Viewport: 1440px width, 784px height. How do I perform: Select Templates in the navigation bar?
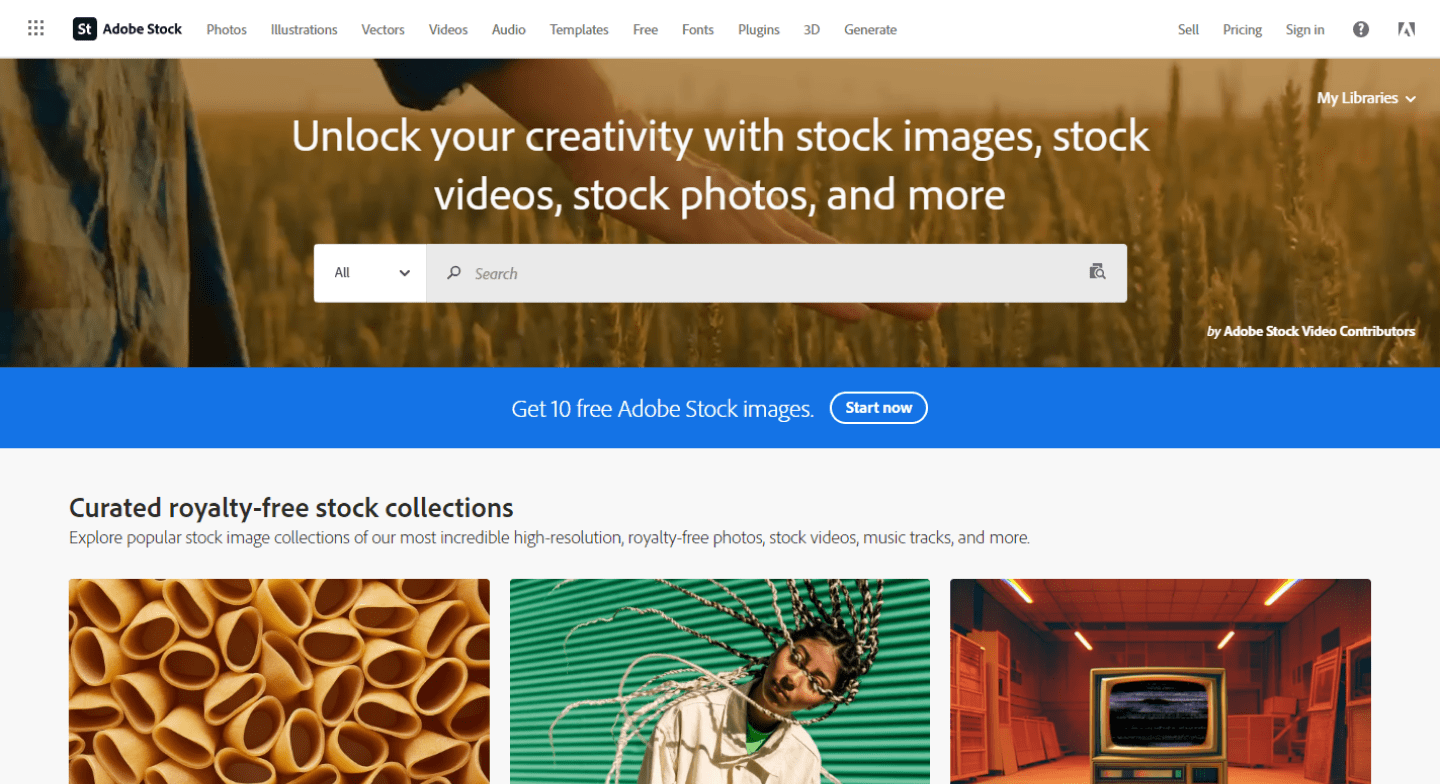[x=579, y=29]
